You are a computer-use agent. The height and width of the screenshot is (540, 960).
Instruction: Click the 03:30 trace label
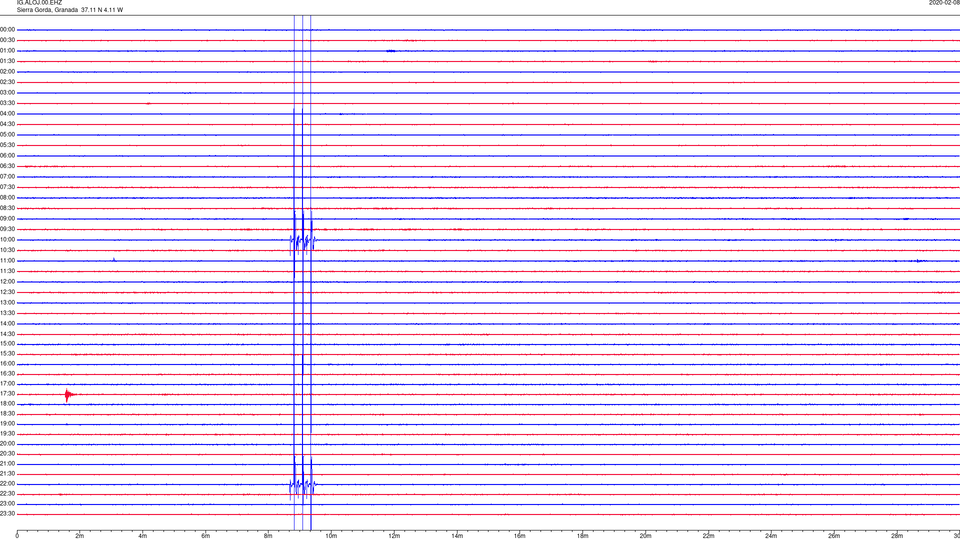pyautogui.click(x=7, y=103)
